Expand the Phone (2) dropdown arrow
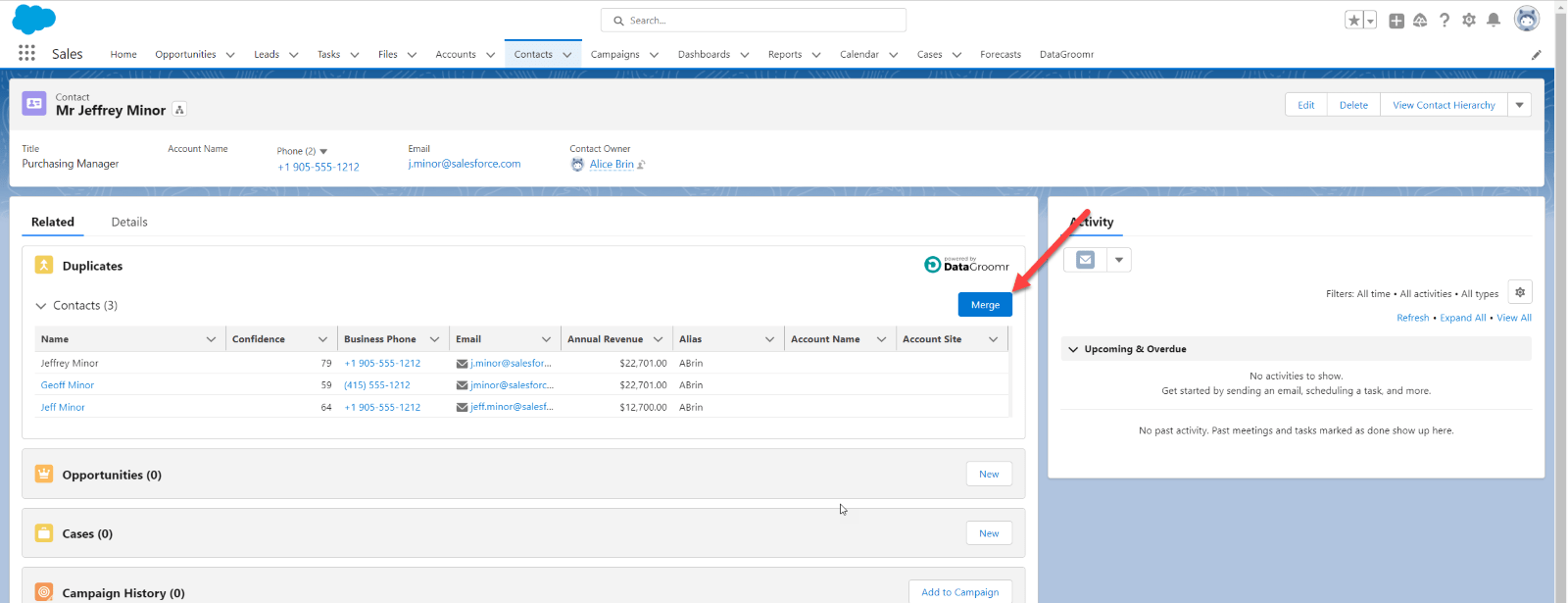The image size is (1568, 603). pyautogui.click(x=323, y=151)
